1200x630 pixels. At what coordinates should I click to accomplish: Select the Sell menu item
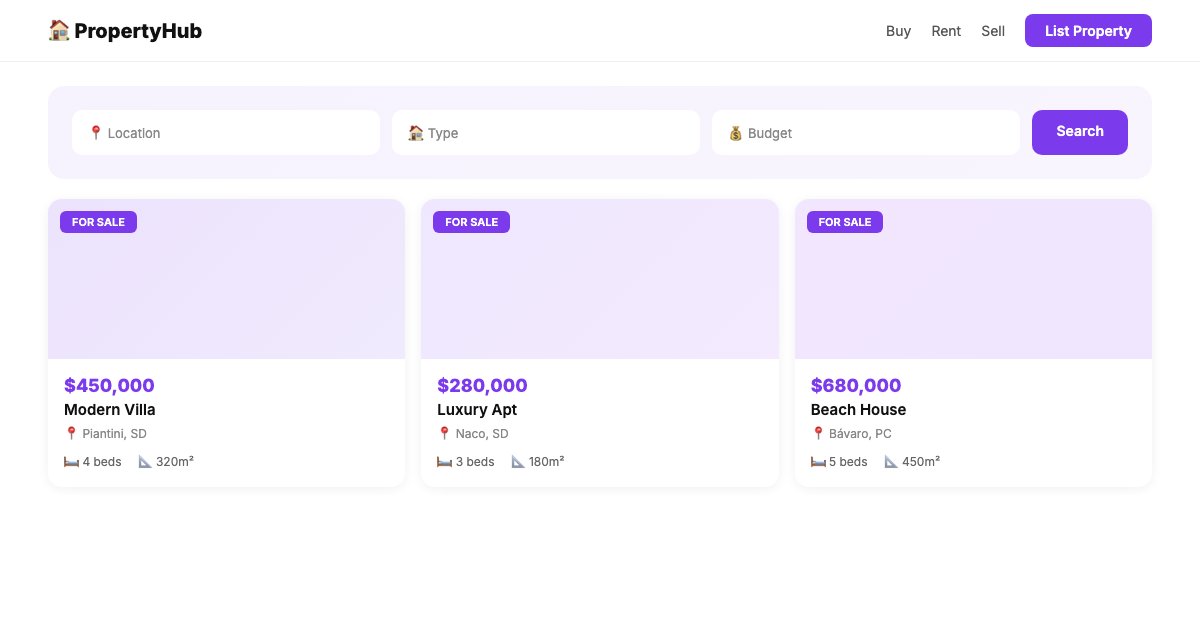pyautogui.click(x=993, y=31)
